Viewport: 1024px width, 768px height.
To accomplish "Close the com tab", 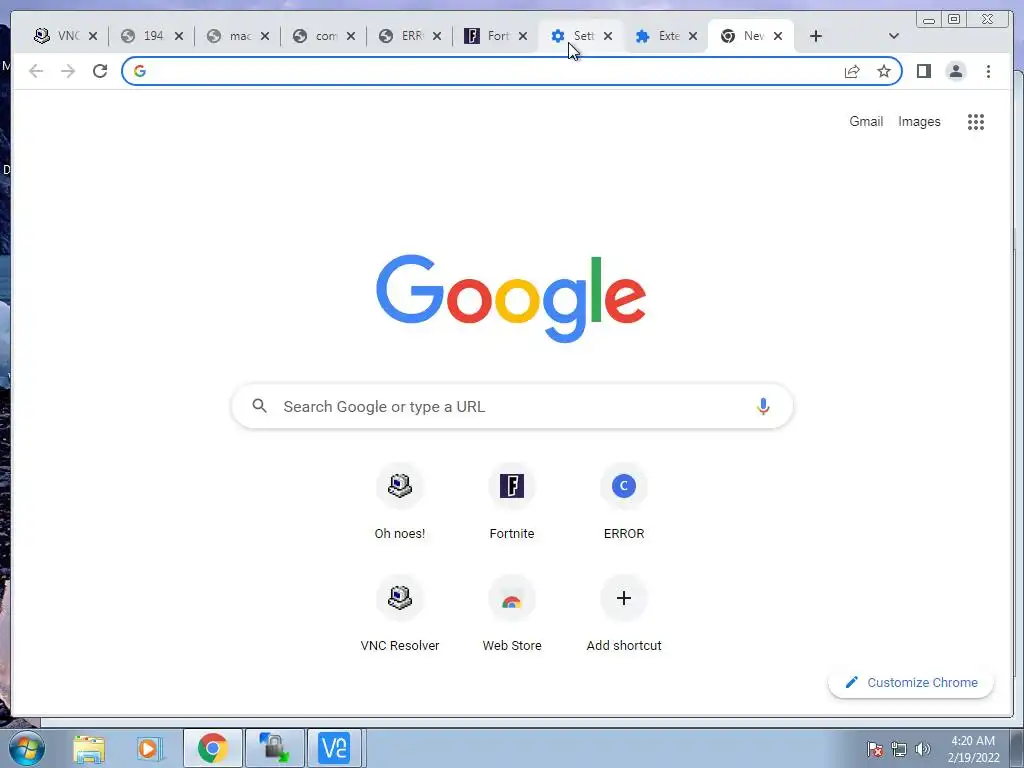I will [x=351, y=36].
